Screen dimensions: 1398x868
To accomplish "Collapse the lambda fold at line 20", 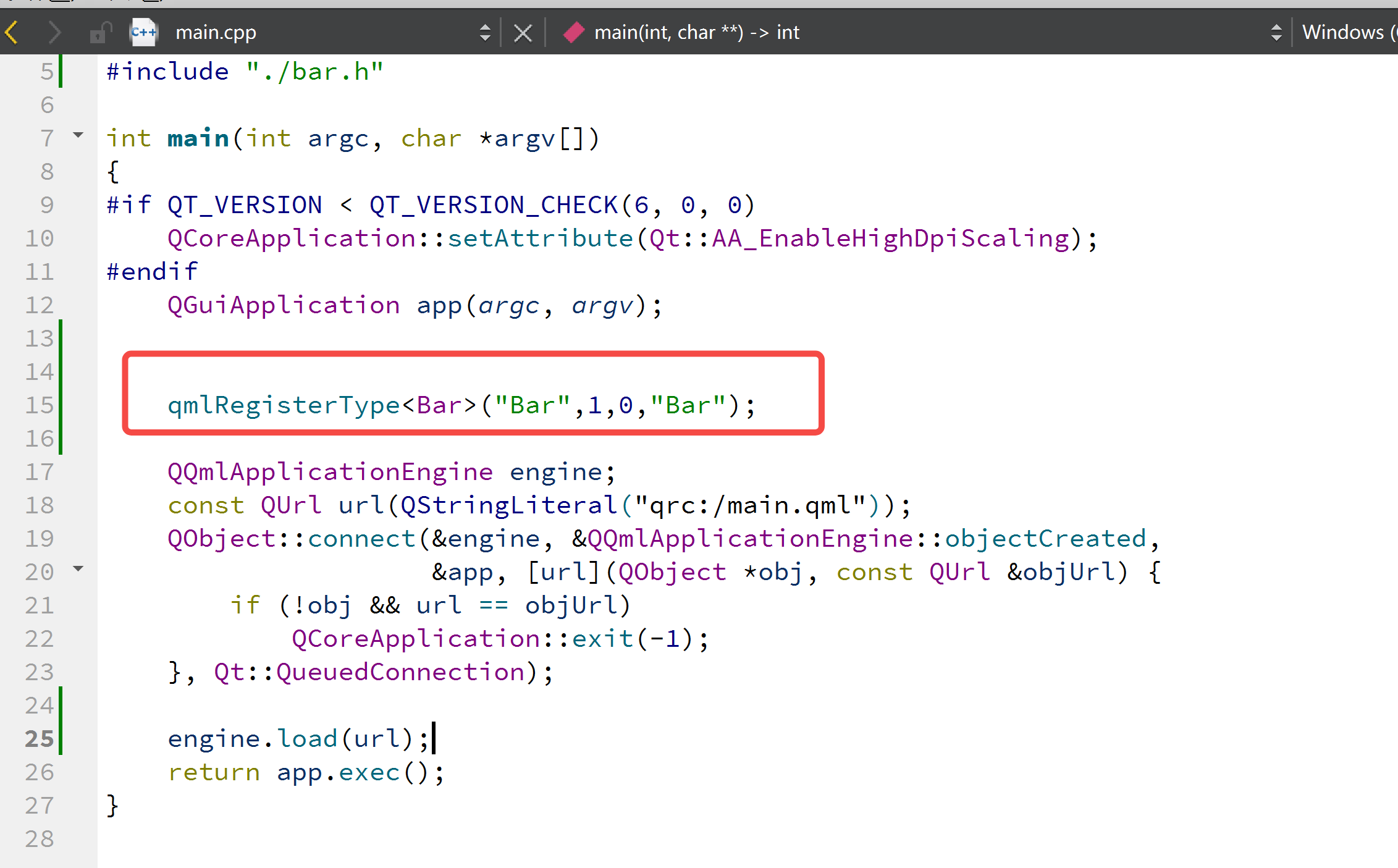I will [78, 568].
